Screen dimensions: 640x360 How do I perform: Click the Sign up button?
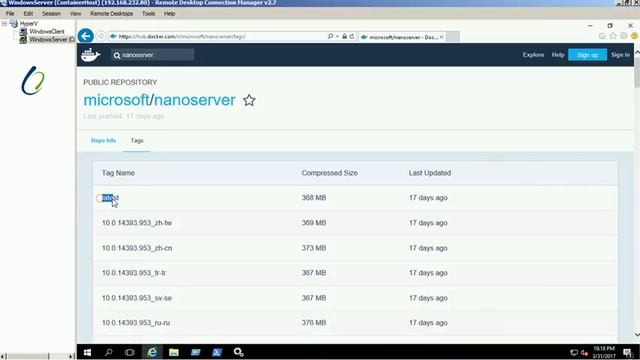587,55
